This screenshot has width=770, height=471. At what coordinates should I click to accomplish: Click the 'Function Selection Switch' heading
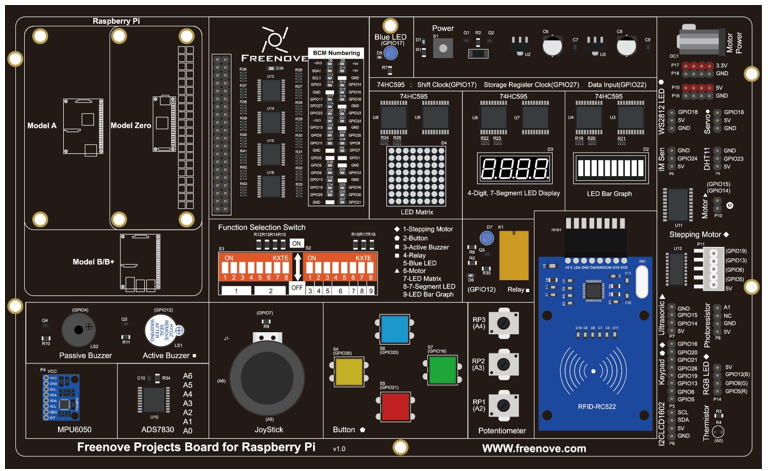(262, 227)
